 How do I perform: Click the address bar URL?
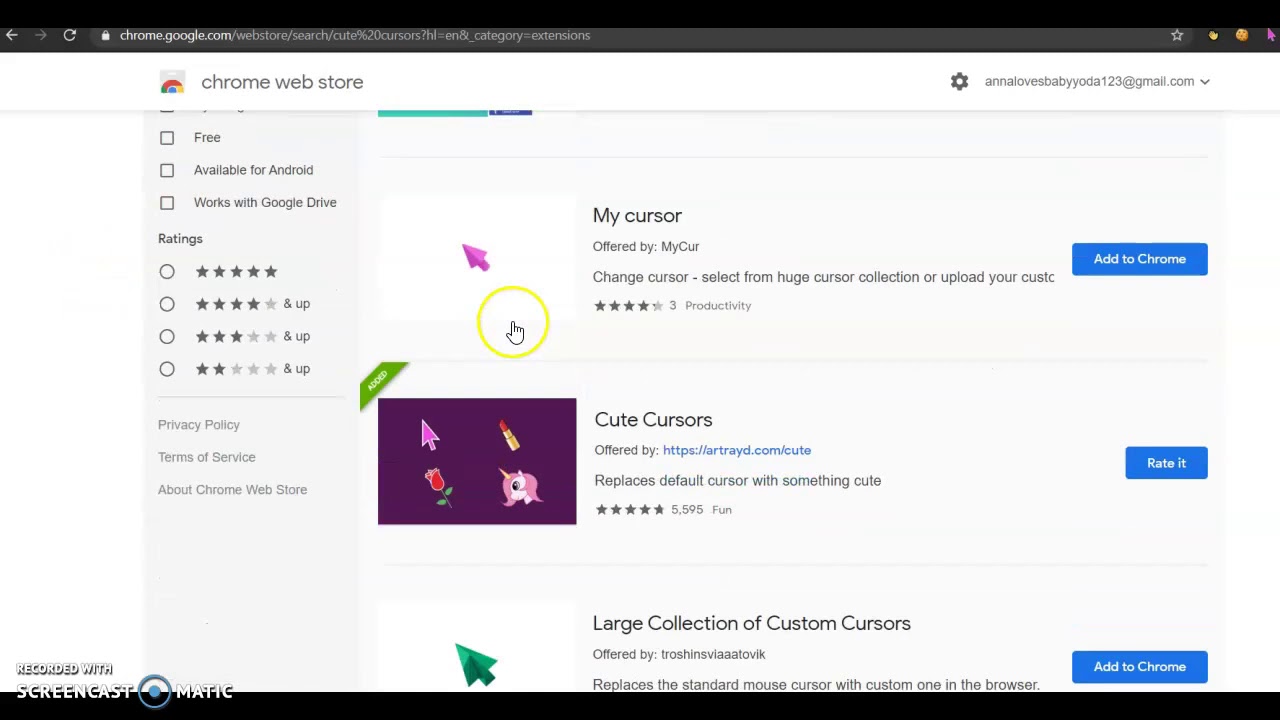tap(355, 35)
